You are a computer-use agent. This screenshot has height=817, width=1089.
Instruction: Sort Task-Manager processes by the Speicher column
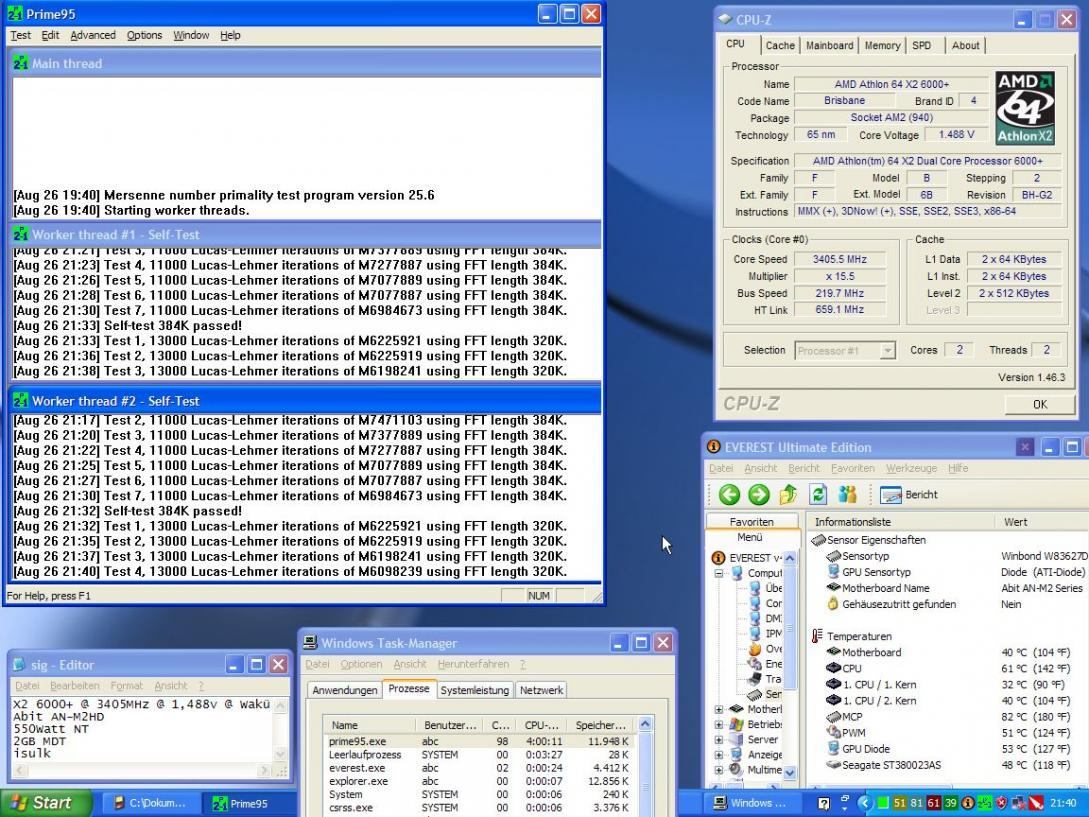pyautogui.click(x=601, y=725)
